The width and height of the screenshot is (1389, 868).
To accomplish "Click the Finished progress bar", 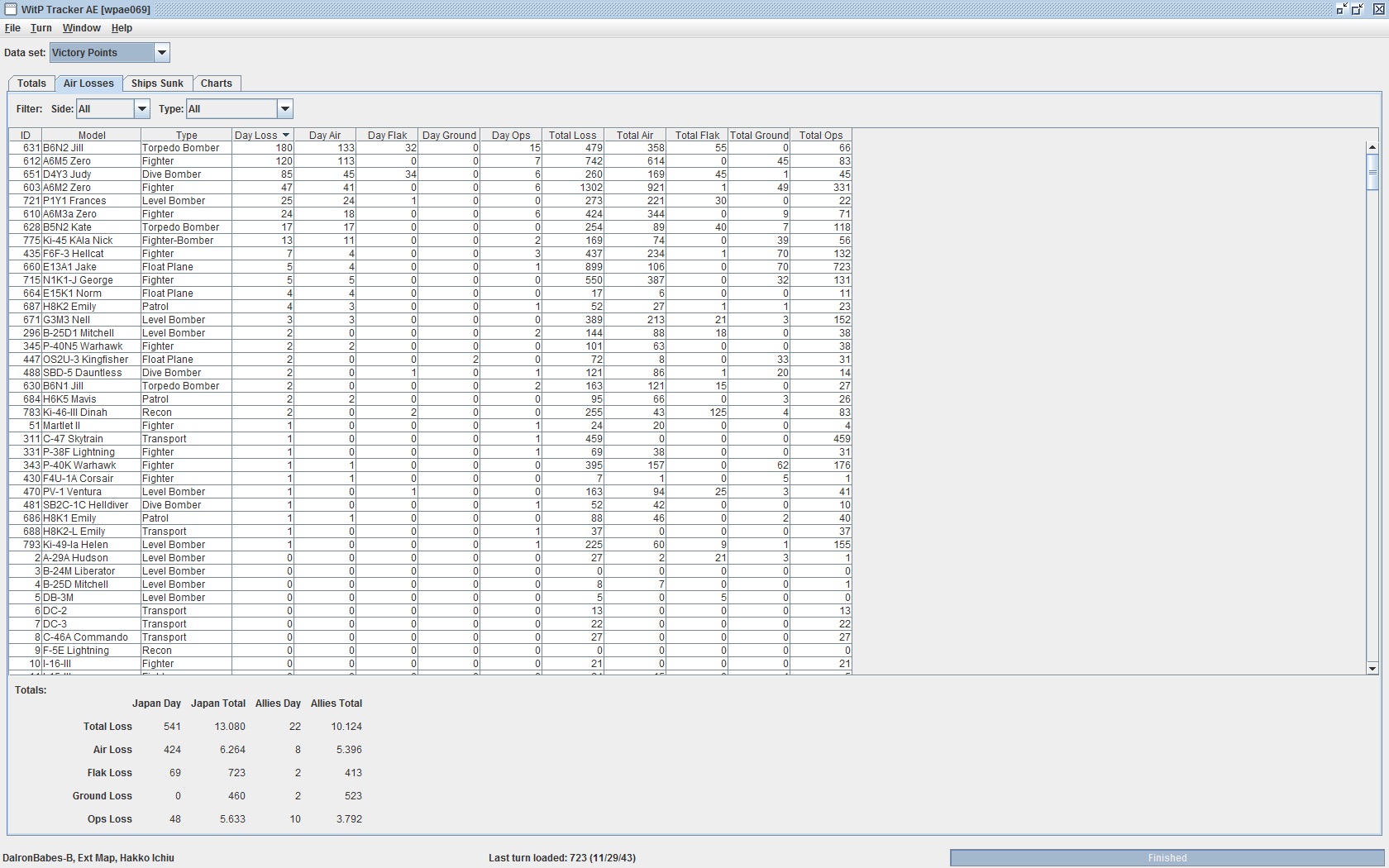I will [1167, 858].
